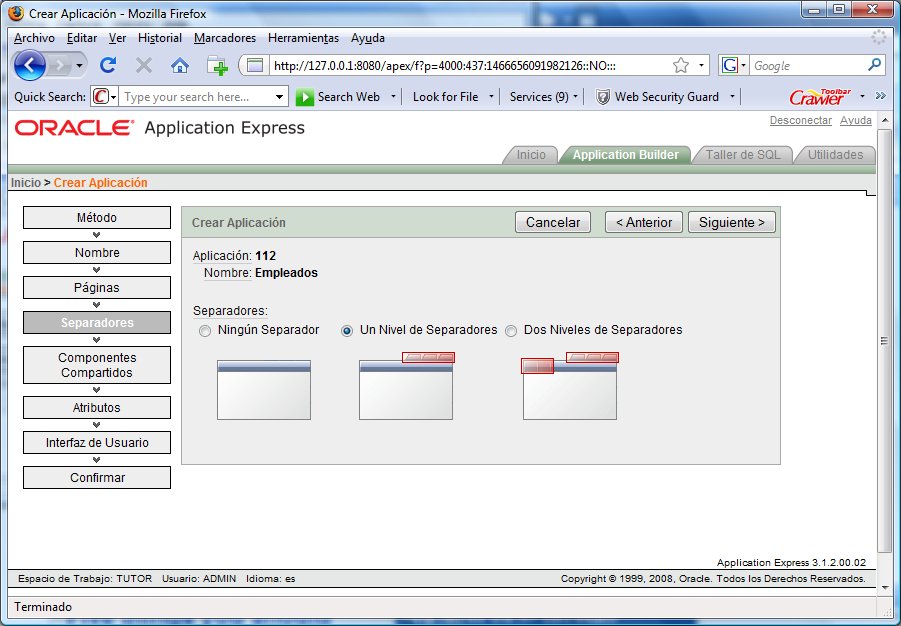Viewport: 901px width, 626px height.
Task: Click the Oracle logo
Action: coord(74,128)
